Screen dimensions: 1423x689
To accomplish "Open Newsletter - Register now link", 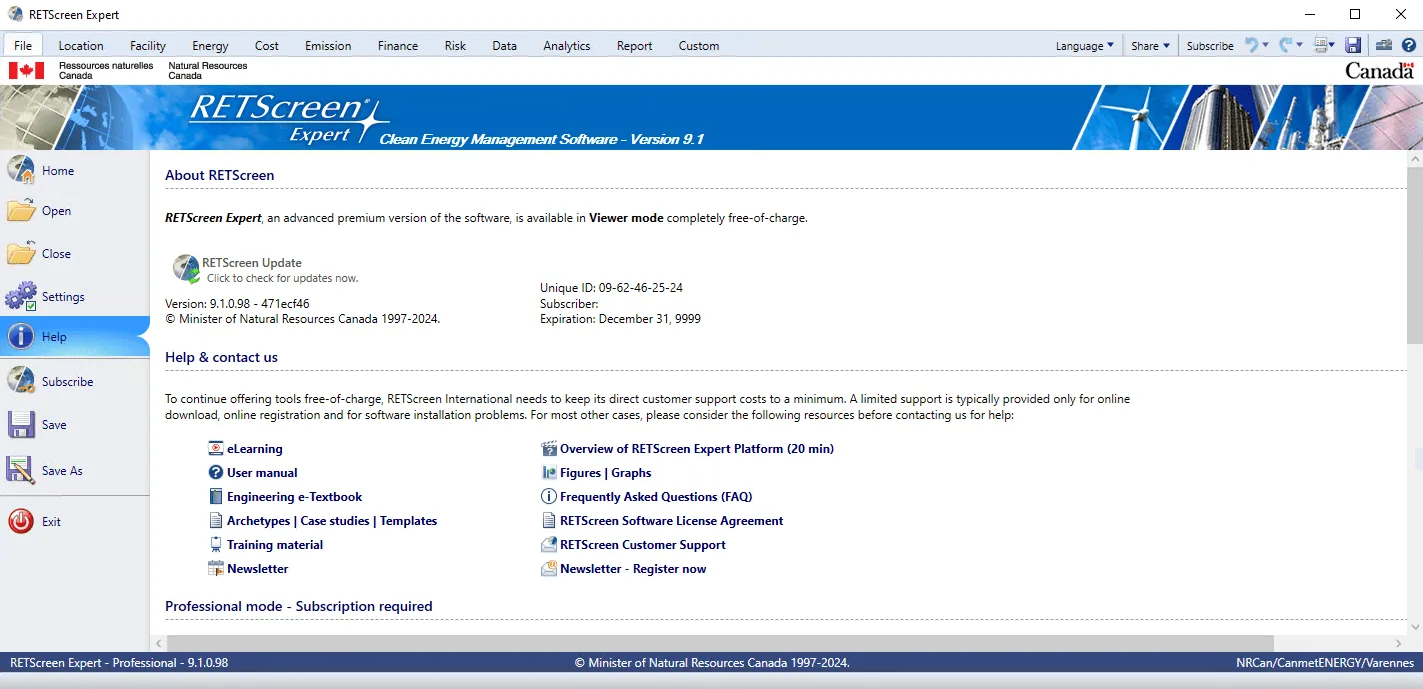I will pyautogui.click(x=633, y=569).
